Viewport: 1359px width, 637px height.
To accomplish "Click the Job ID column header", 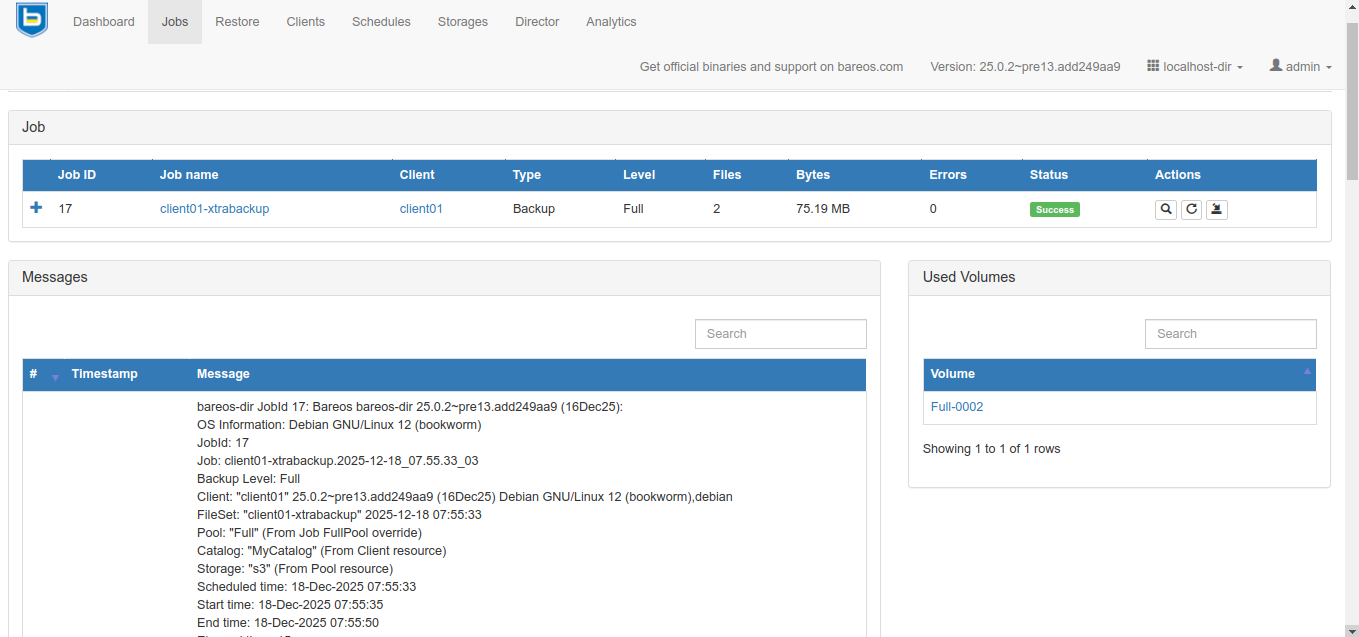I will 77,175.
